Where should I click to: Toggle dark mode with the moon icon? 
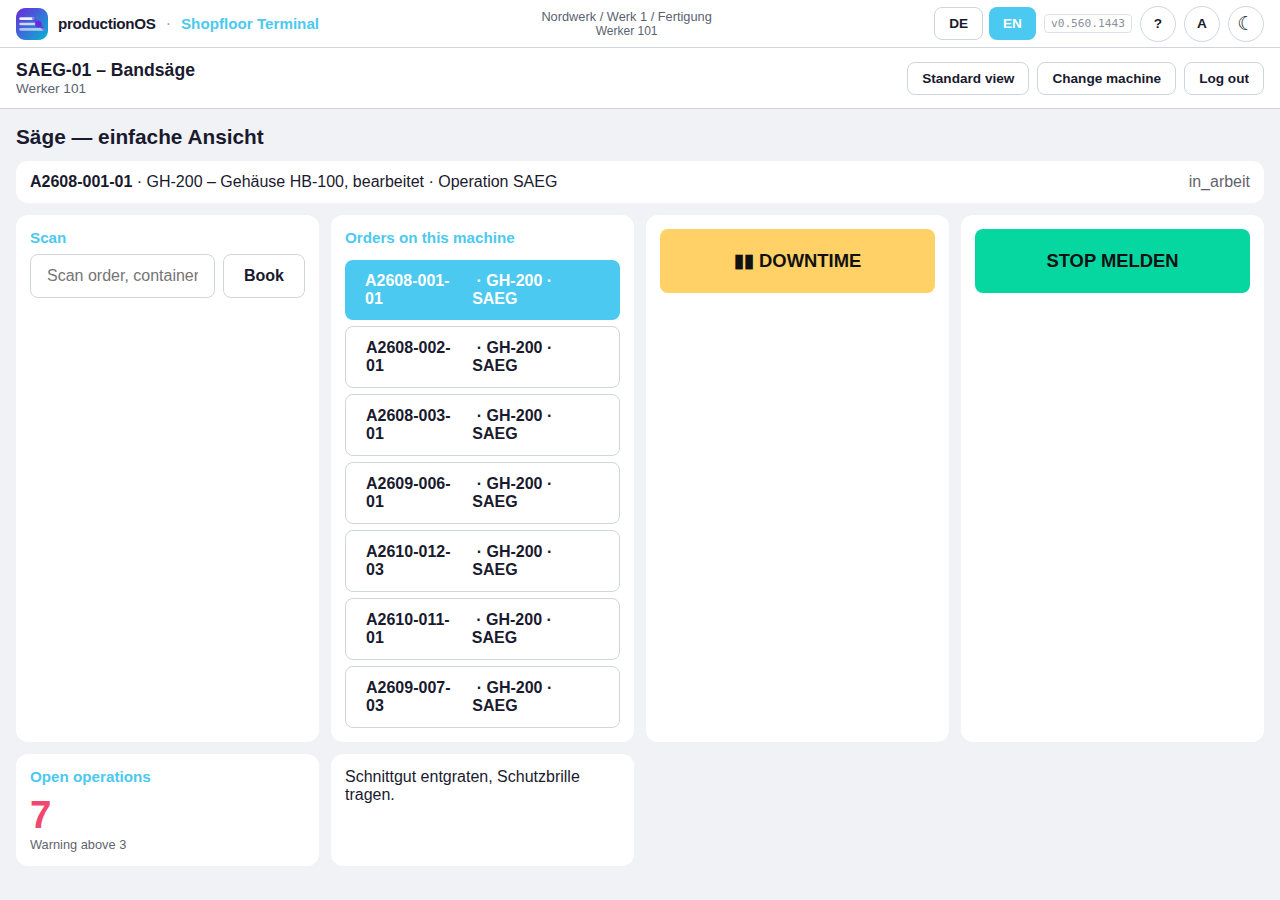click(1246, 24)
